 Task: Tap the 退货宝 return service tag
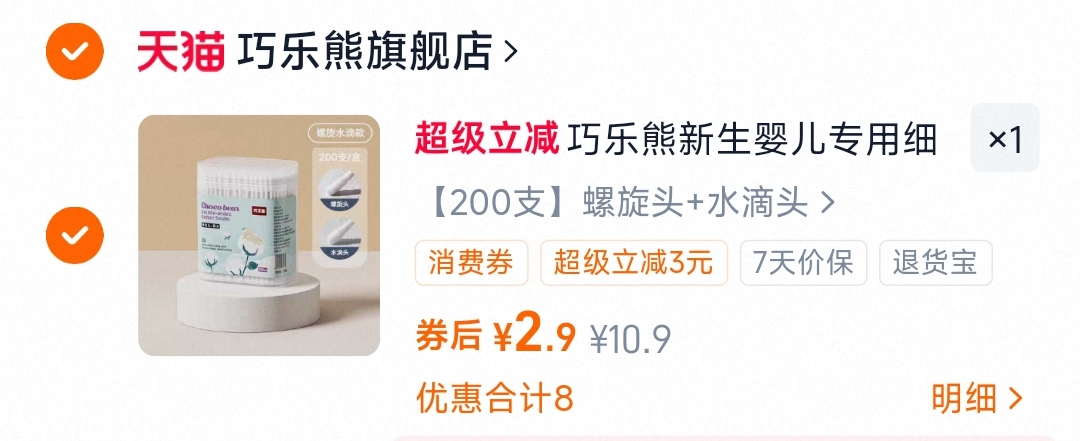point(935,263)
